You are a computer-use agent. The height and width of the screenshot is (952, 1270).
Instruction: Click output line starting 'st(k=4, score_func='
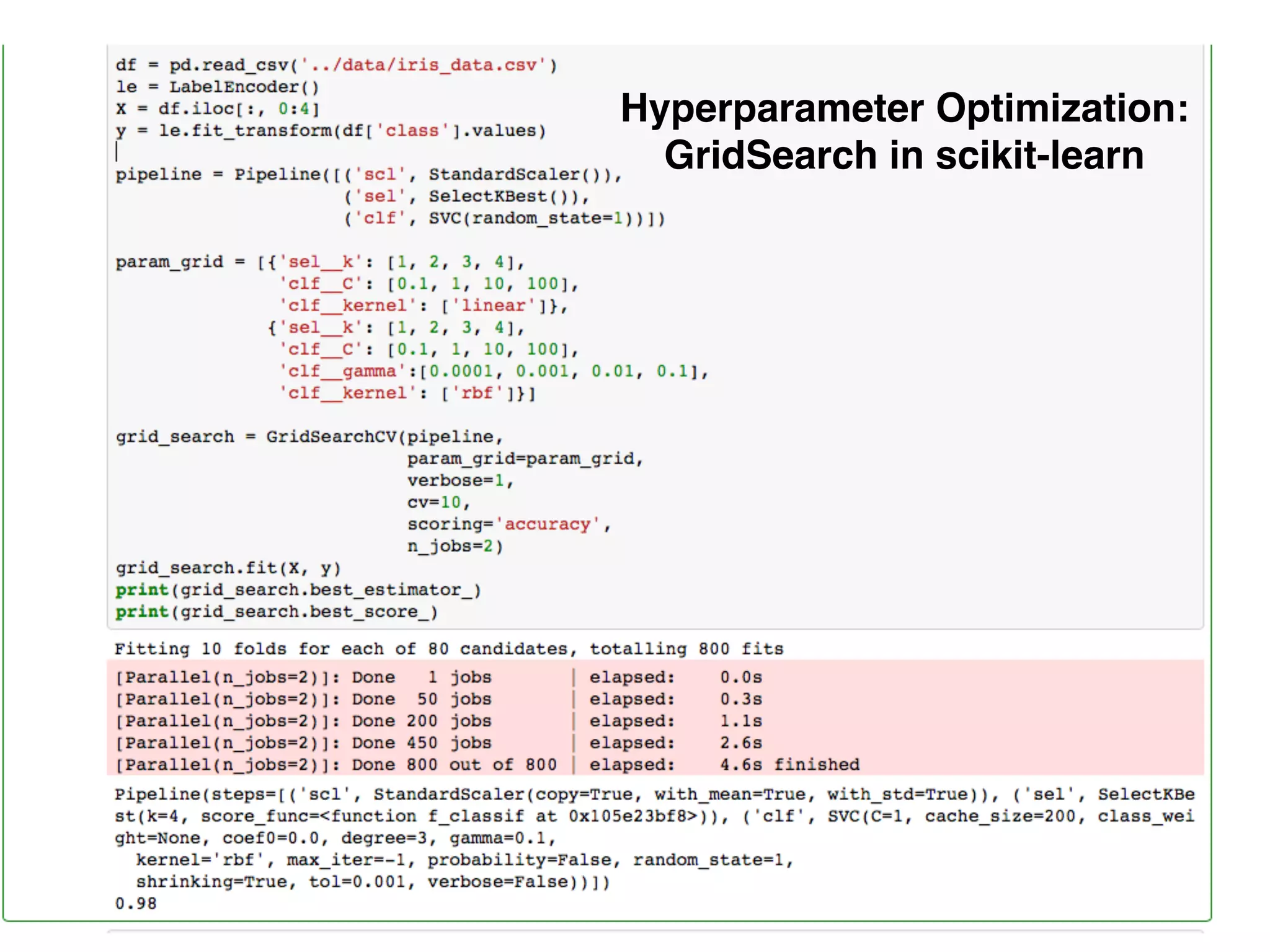pyautogui.click(x=655, y=816)
